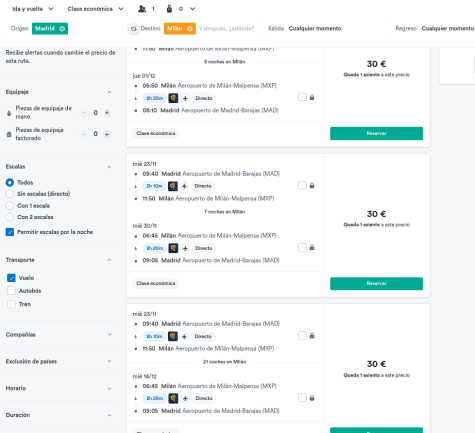This screenshot has height=433, width=475.
Task: Click 'Directo' badge on mié 14/12 flight
Action: (x=204, y=398)
